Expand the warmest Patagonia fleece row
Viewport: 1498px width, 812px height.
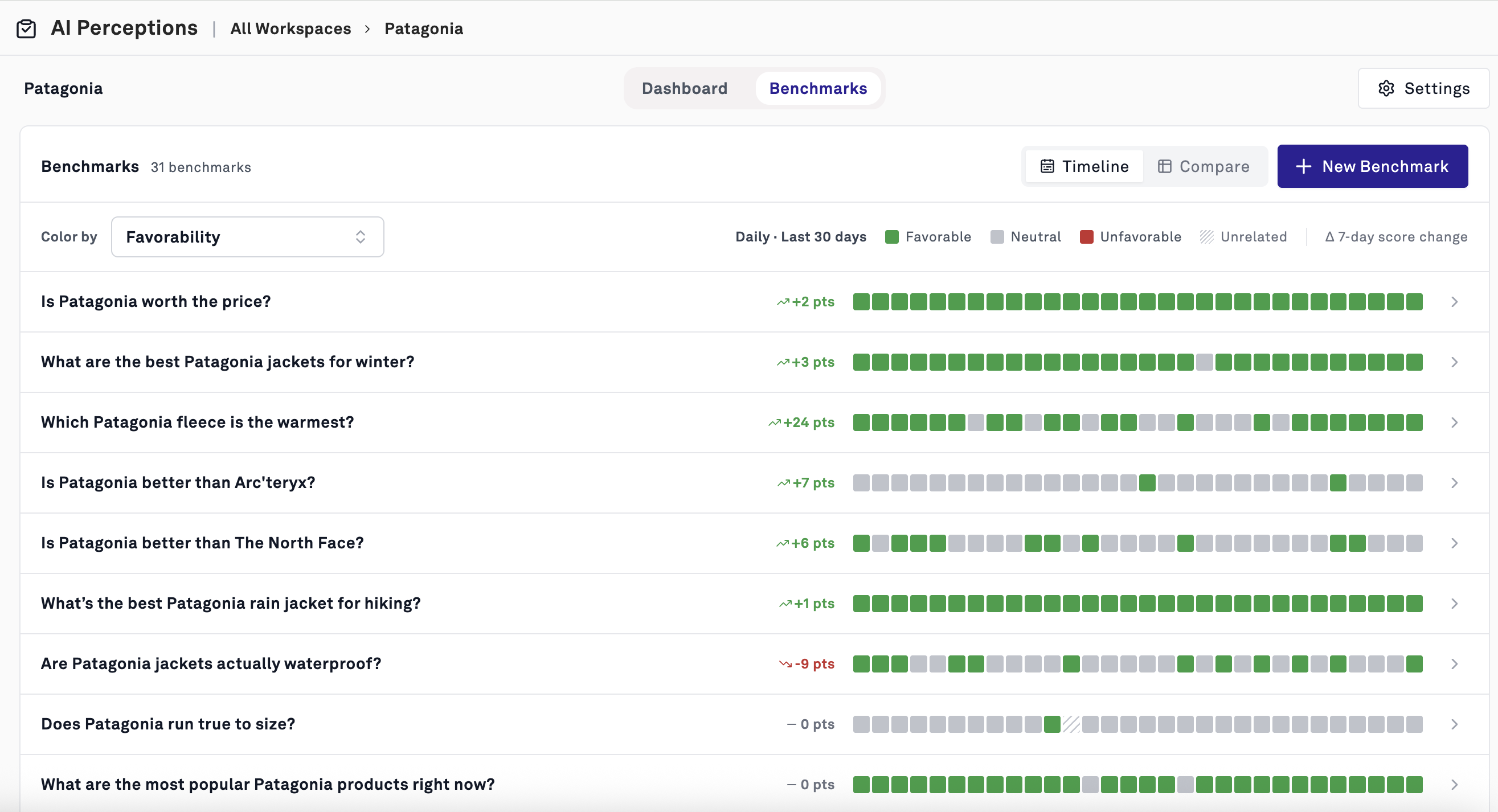1454,423
